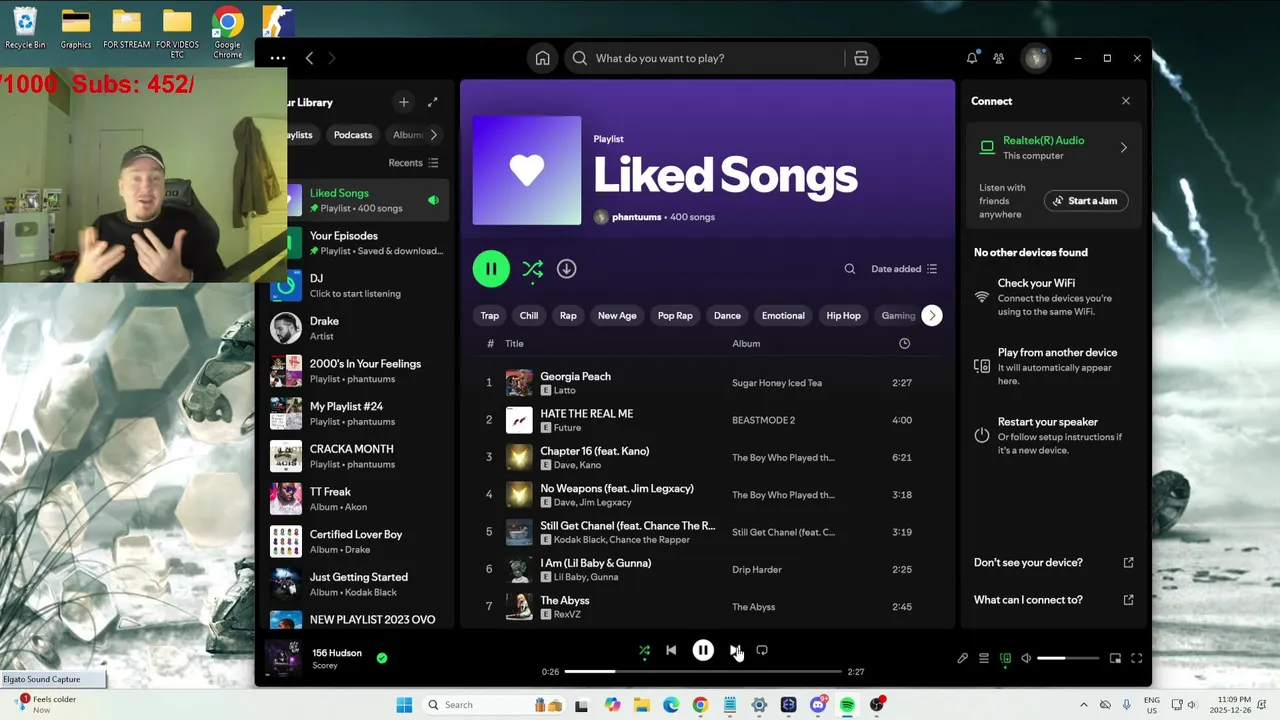This screenshot has width=1280, height=720.
Task: Open the profile avatar menu
Action: click(x=1035, y=58)
